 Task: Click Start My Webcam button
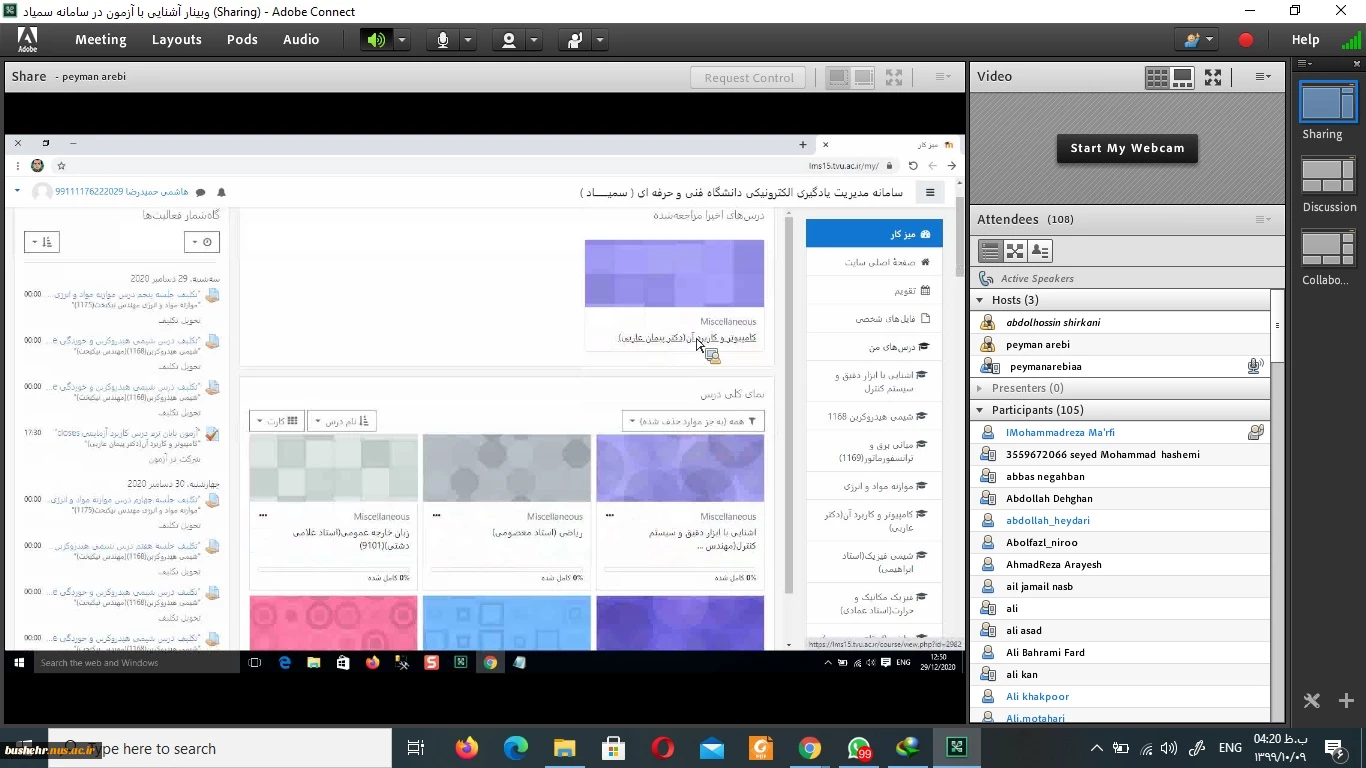(x=1127, y=148)
